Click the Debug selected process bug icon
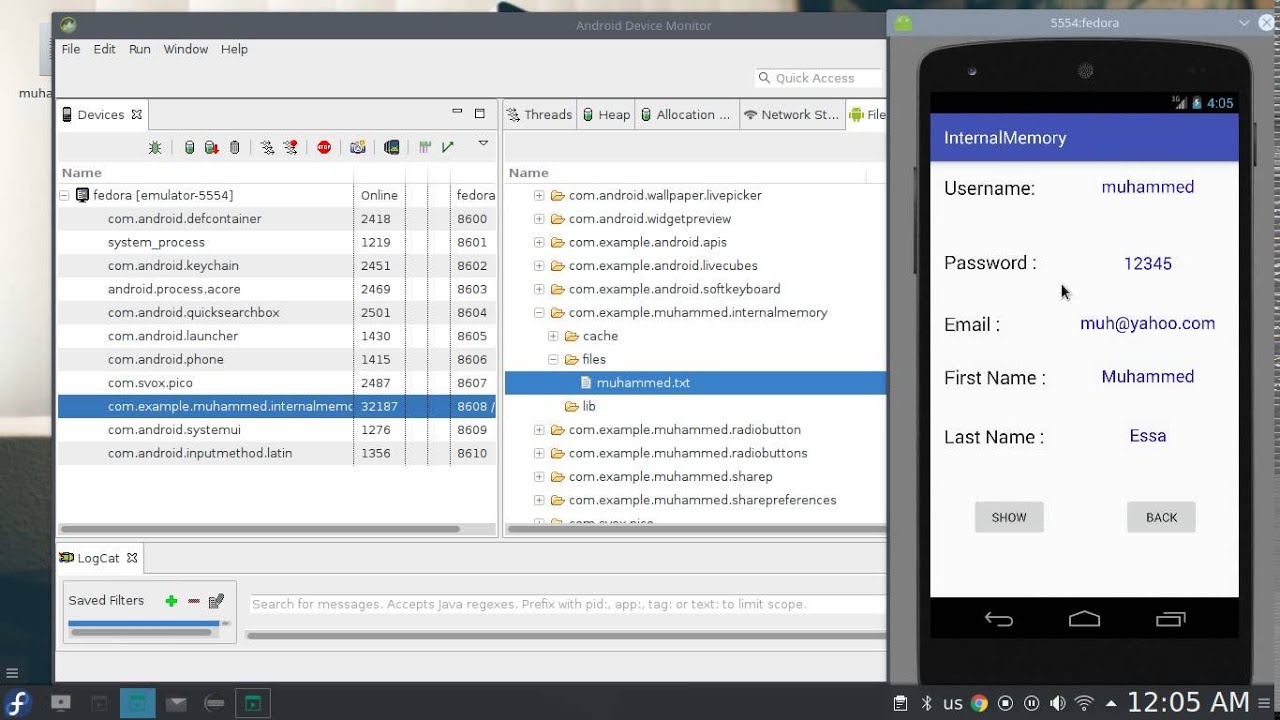Screen dimensions: 1280x720 click(x=155, y=147)
